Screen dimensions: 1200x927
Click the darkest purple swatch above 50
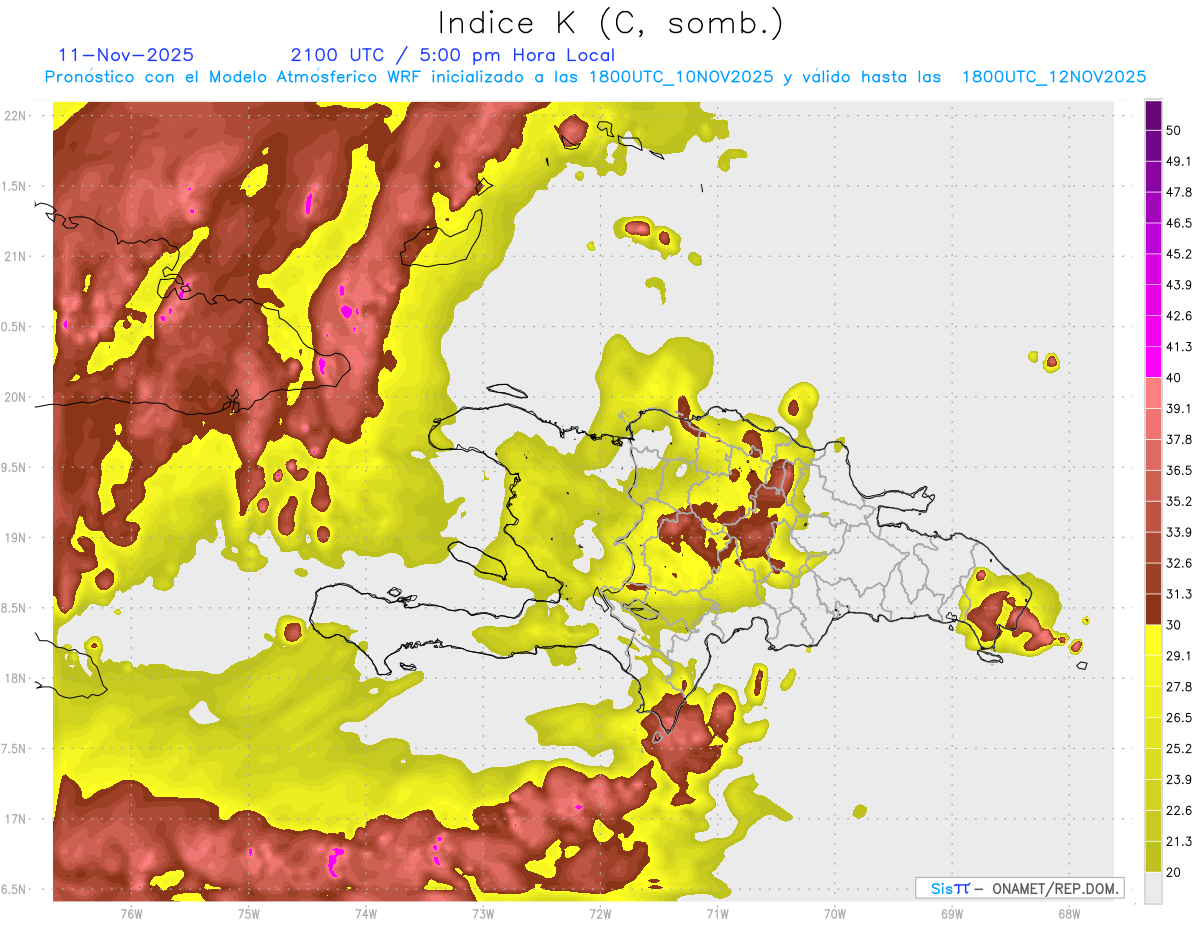pos(1154,115)
